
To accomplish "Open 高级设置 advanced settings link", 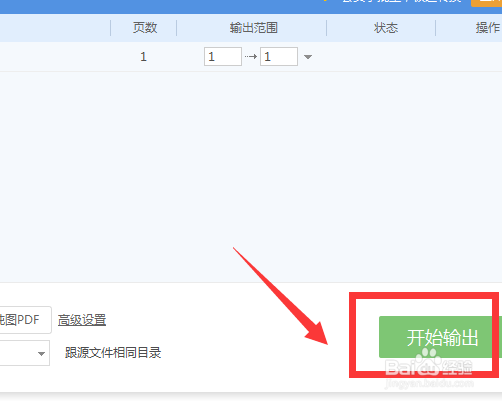I will tap(82, 320).
